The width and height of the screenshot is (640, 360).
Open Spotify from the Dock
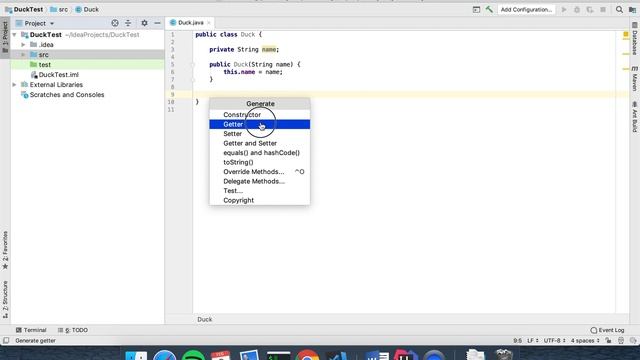(193, 355)
